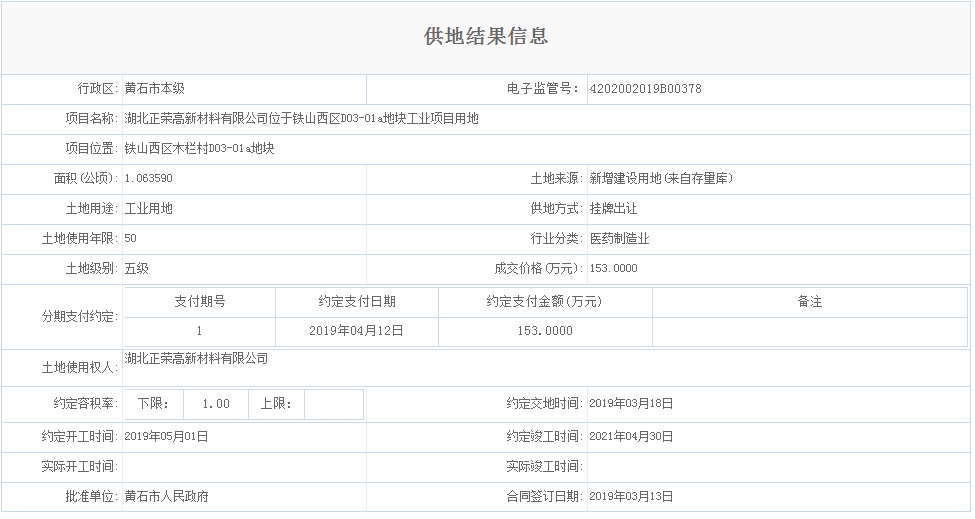Select the 供地方式 value 挂牌出让
Viewport: 975px width, 519px height.
613,209
